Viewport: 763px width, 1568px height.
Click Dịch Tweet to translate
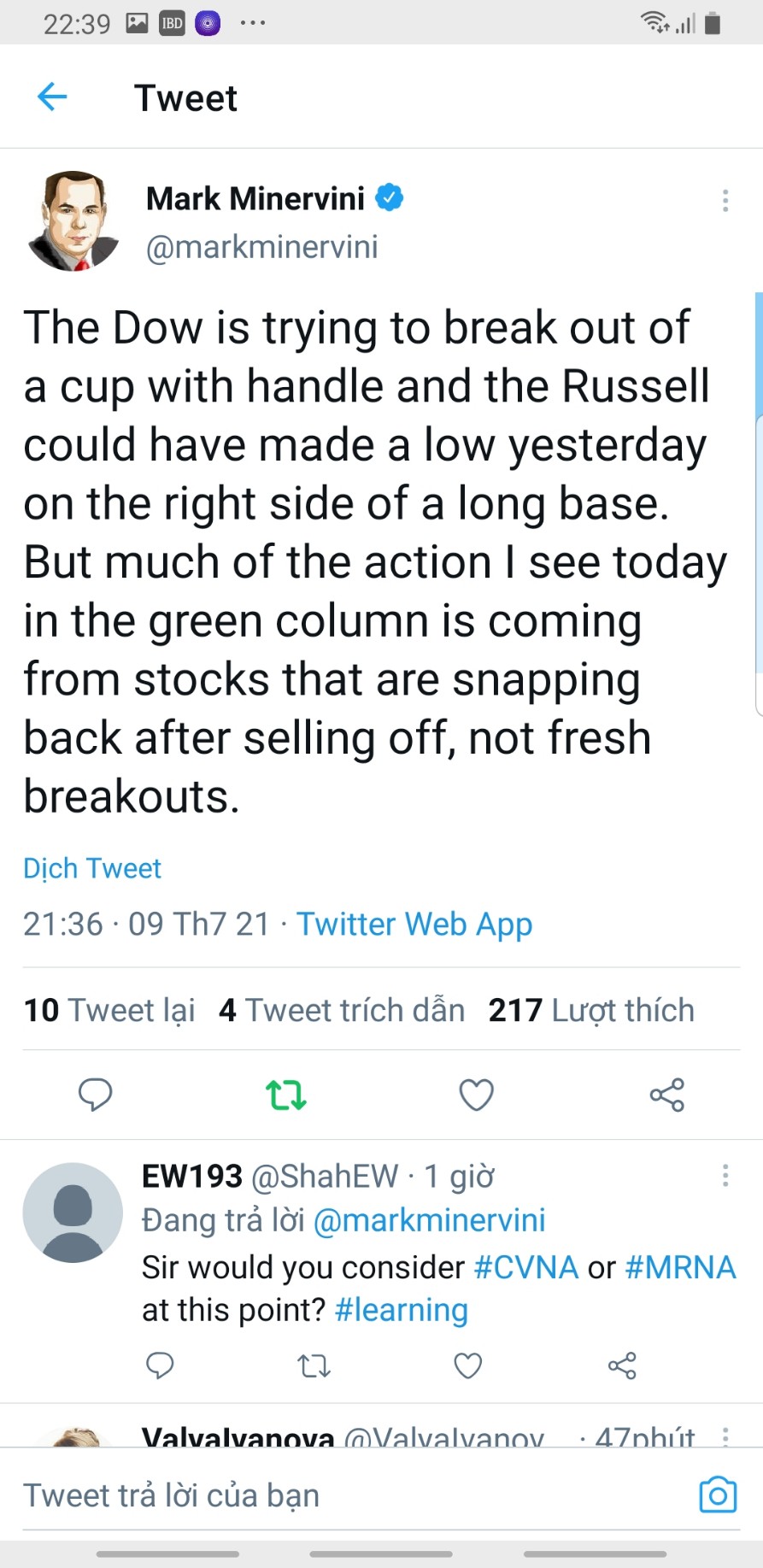pos(92,868)
